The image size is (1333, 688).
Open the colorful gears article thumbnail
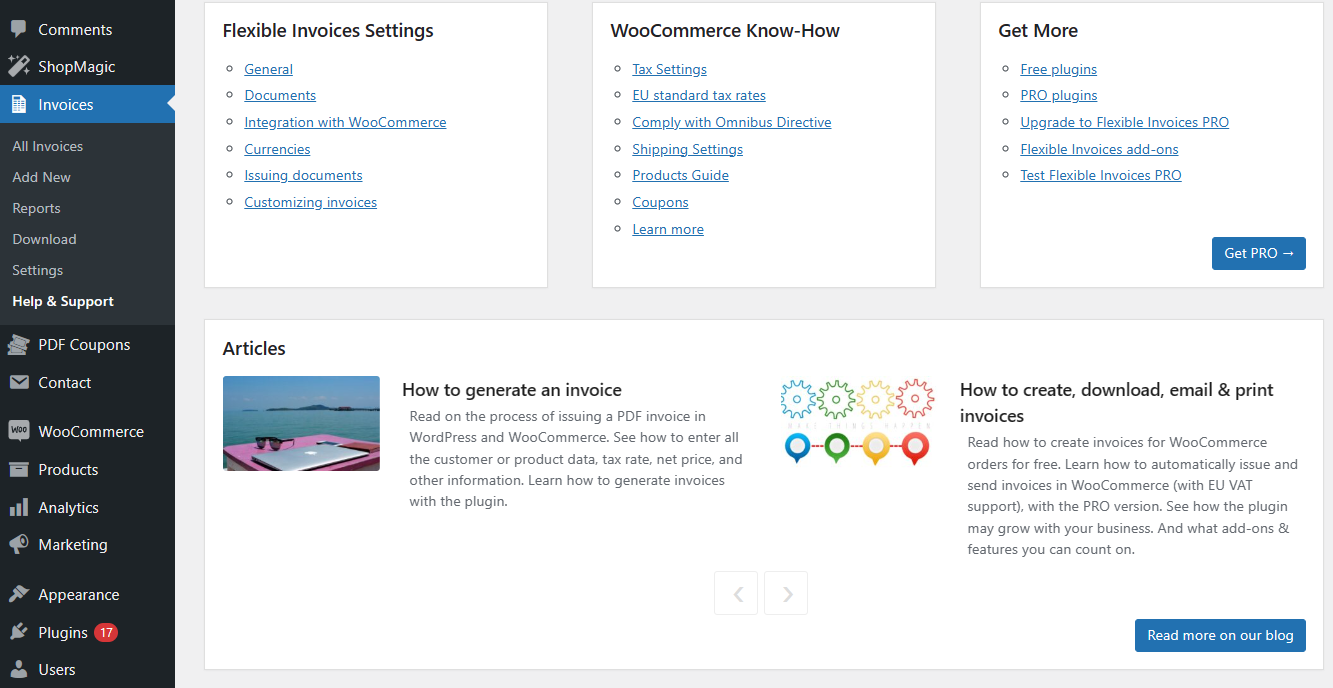(856, 421)
